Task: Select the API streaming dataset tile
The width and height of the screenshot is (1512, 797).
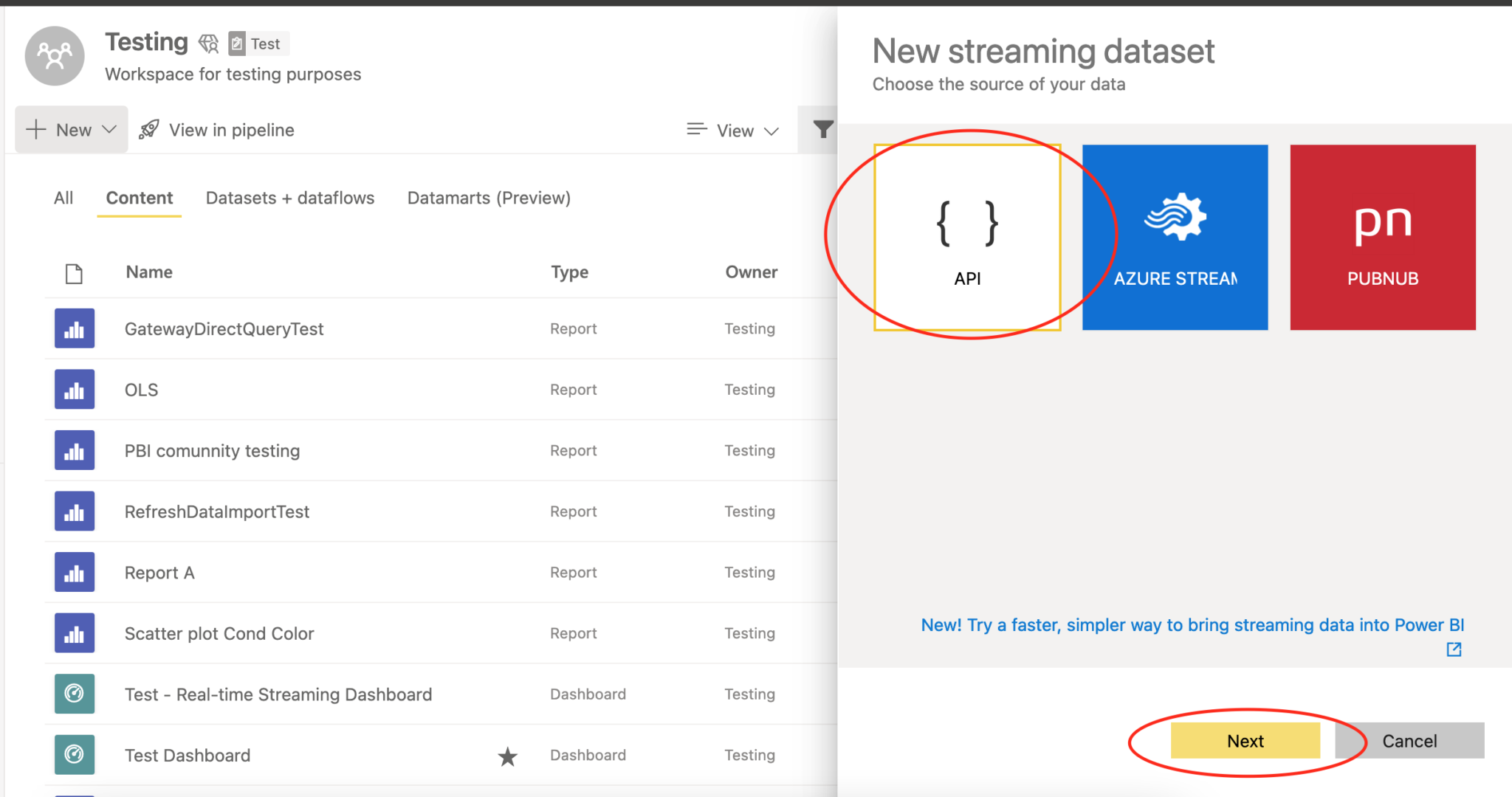Action: coord(968,236)
